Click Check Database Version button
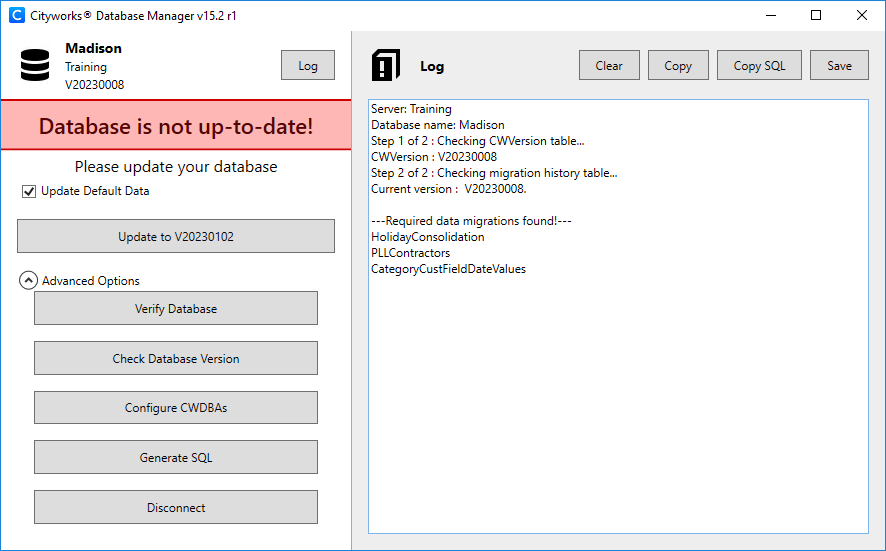Screen dimensions: 886x551 (176, 358)
